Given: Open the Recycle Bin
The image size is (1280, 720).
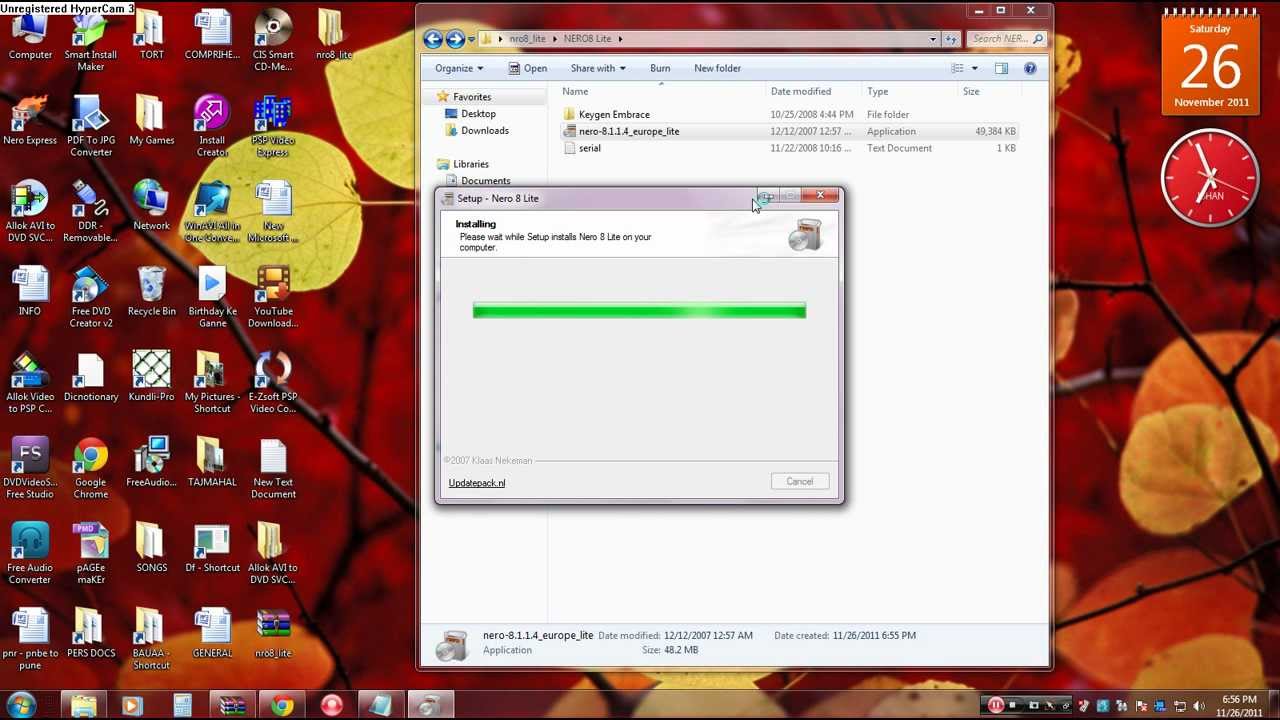Looking at the screenshot, I should pos(151,292).
